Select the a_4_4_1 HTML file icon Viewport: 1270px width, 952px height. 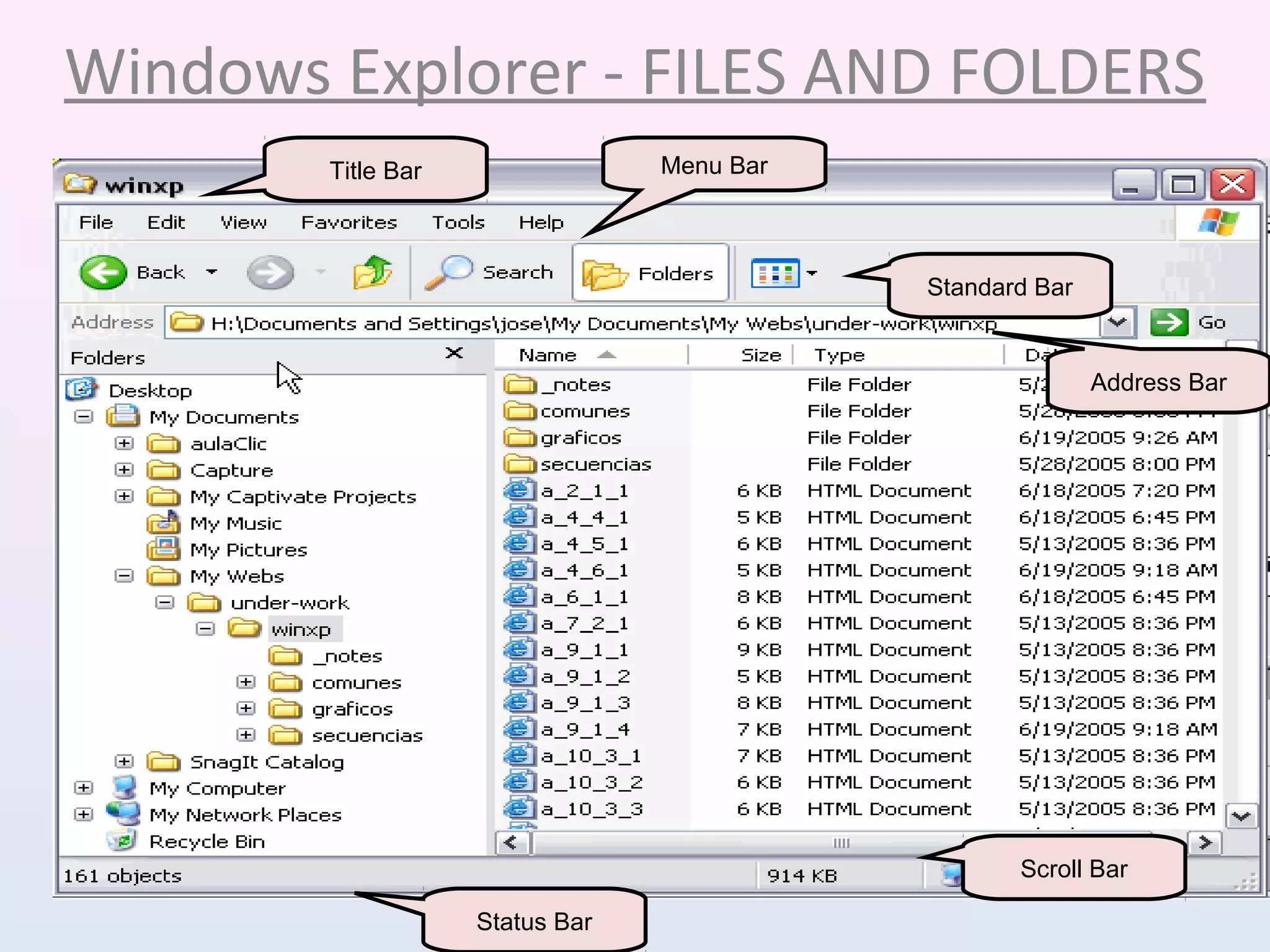tap(518, 517)
